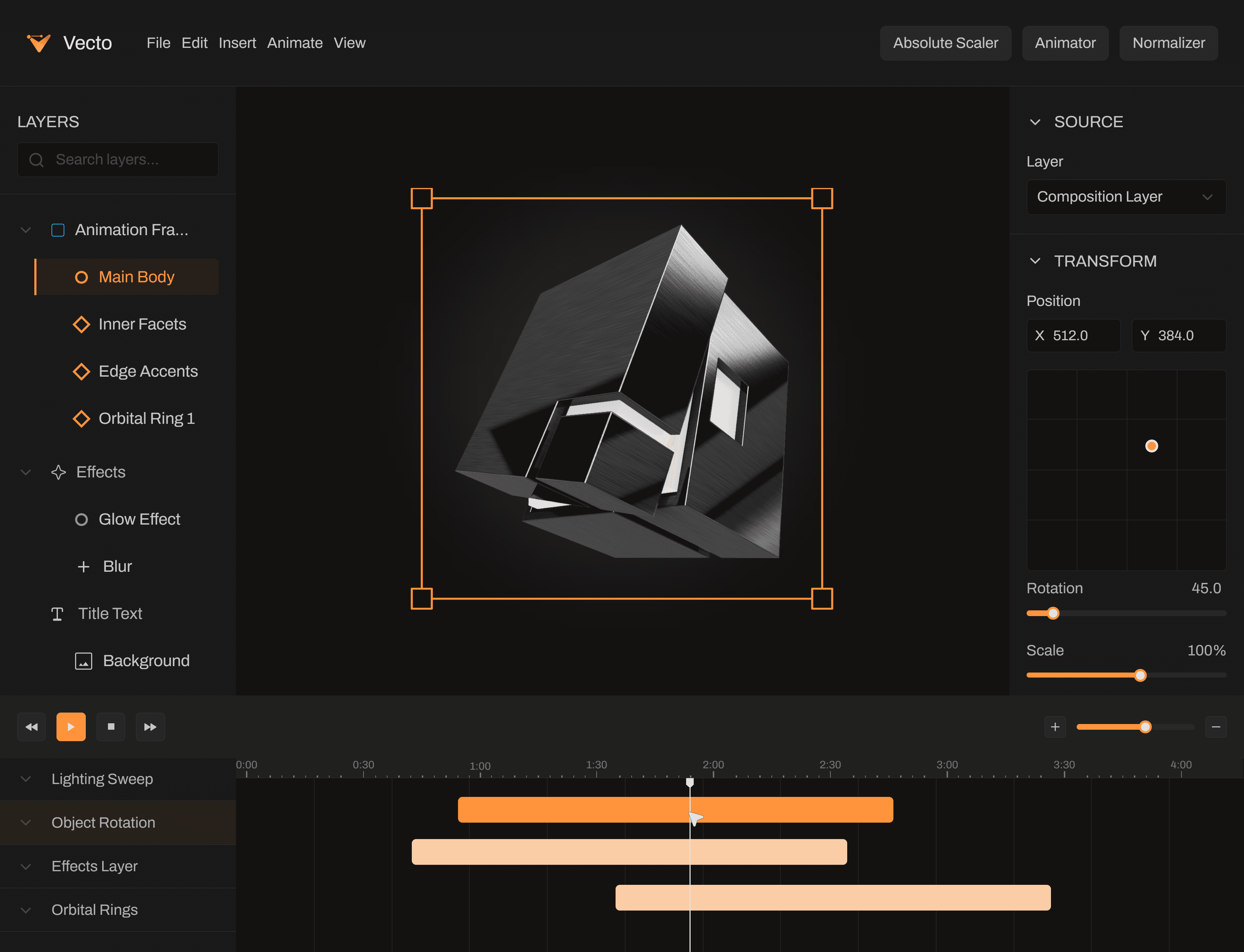
Task: Collapse the Effects layer group
Action: point(25,472)
